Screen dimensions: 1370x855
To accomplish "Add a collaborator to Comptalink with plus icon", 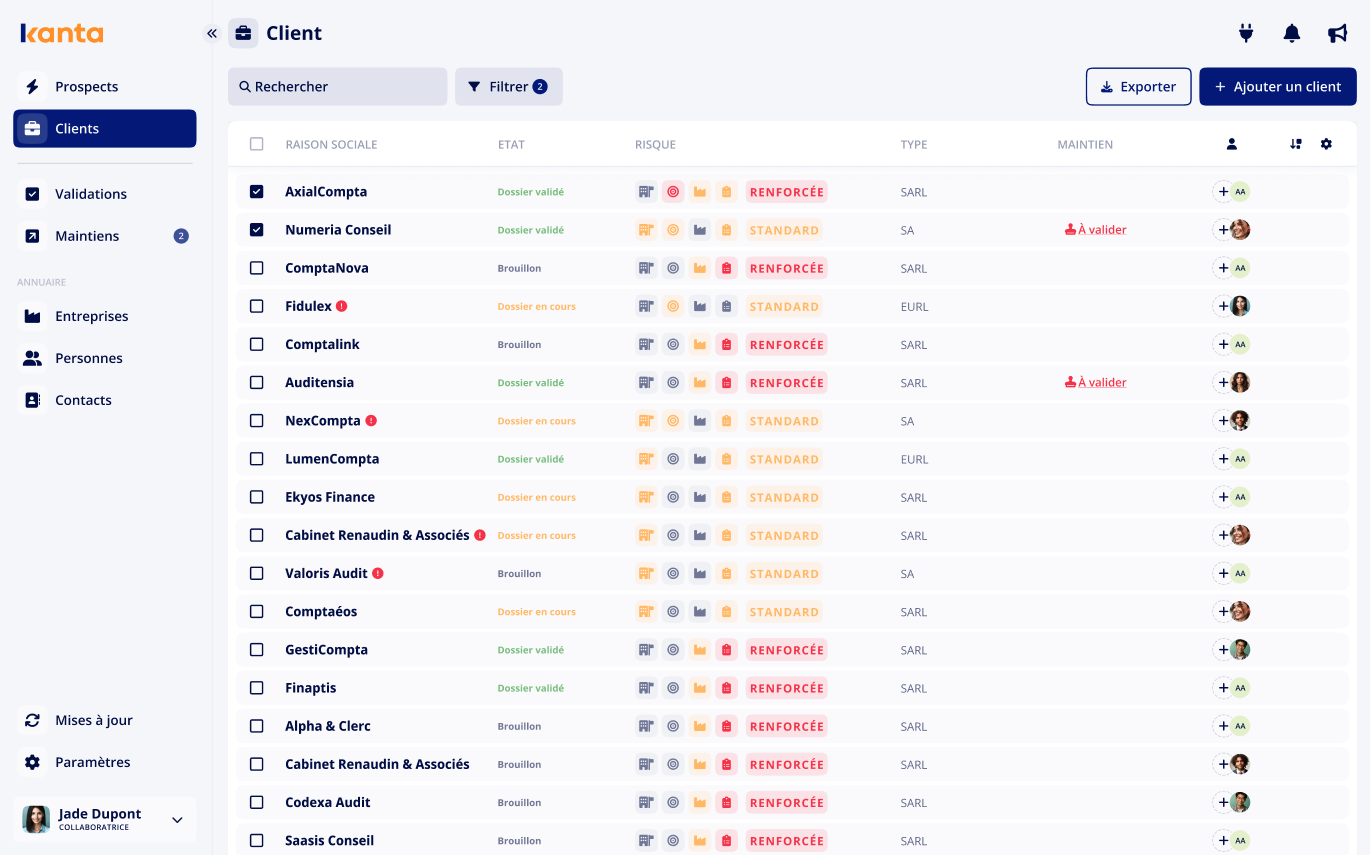I will click(1223, 344).
